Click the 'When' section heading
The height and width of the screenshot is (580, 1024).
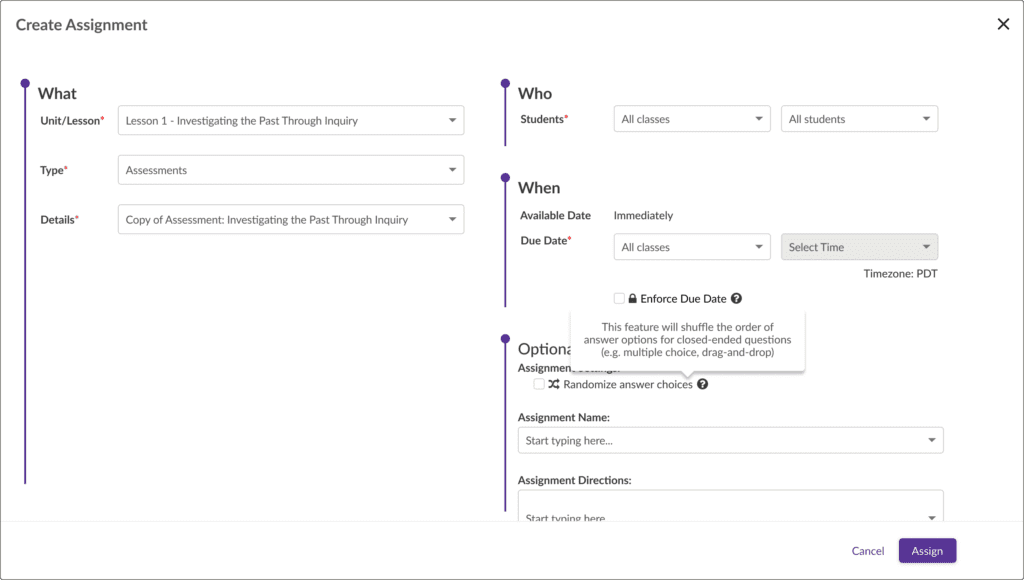pos(539,188)
